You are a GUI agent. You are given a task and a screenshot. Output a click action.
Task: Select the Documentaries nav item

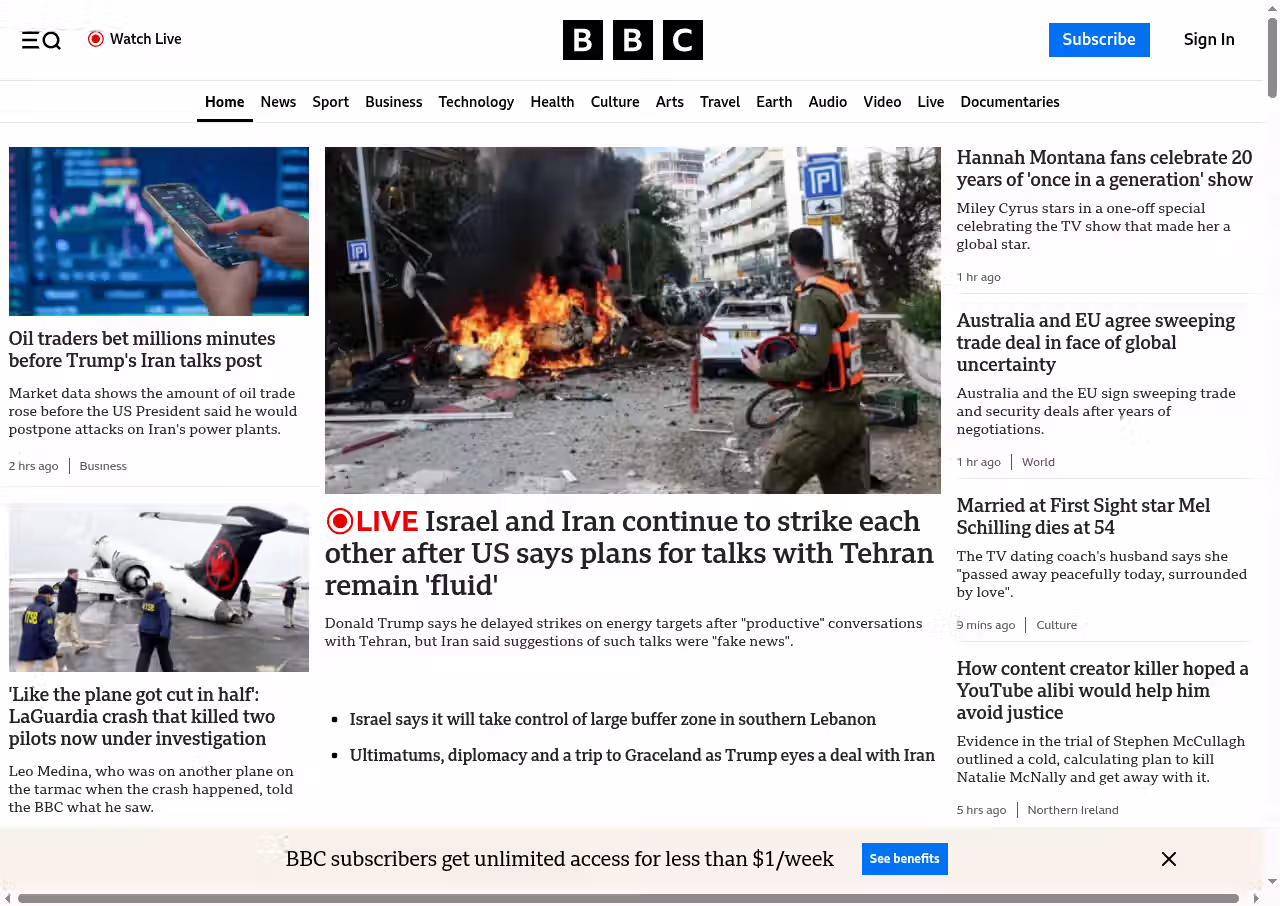(x=1009, y=102)
